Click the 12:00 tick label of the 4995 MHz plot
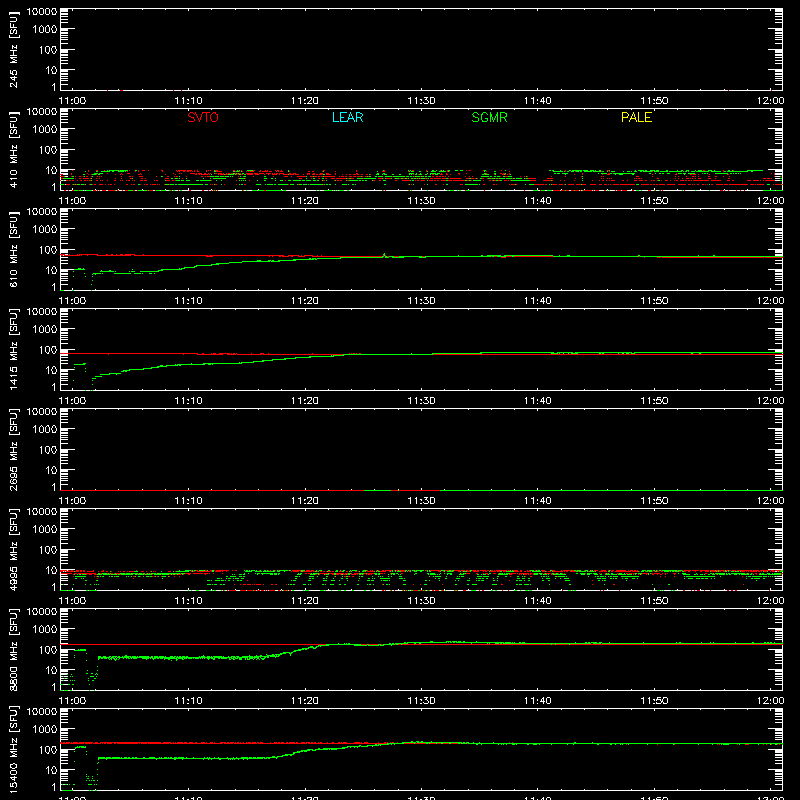 770,601
